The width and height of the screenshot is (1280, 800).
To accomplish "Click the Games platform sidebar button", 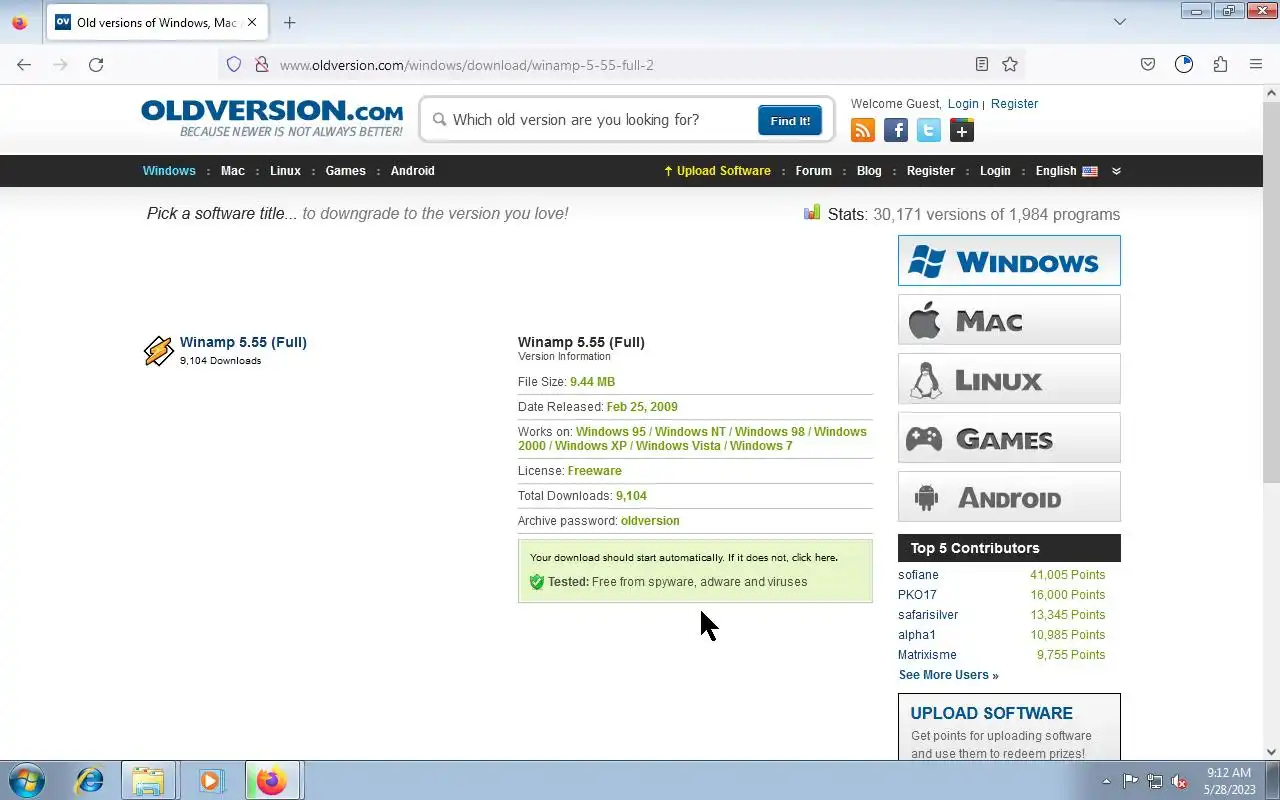I will 1009,438.
